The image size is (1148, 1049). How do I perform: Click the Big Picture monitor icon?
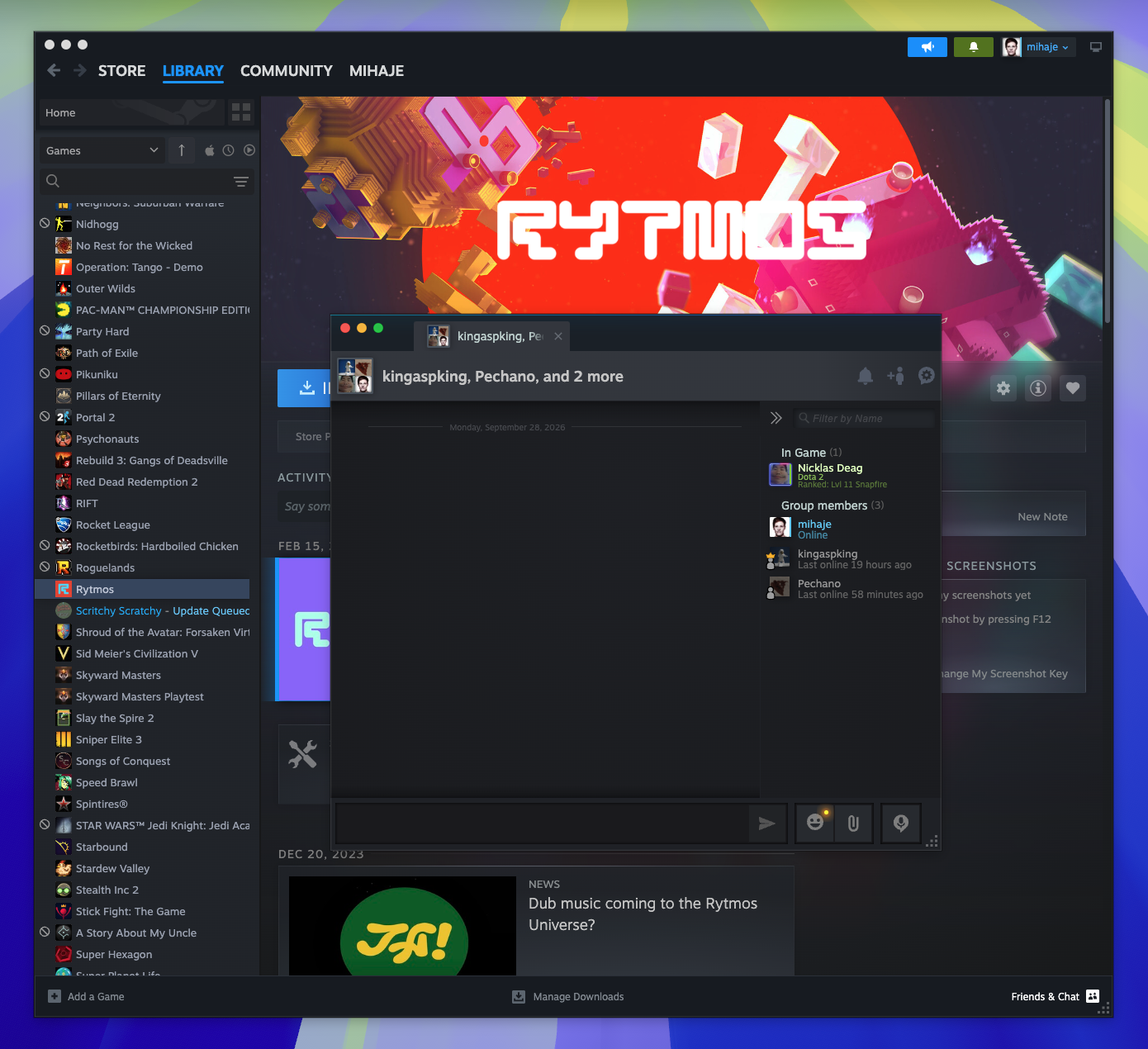1096,47
